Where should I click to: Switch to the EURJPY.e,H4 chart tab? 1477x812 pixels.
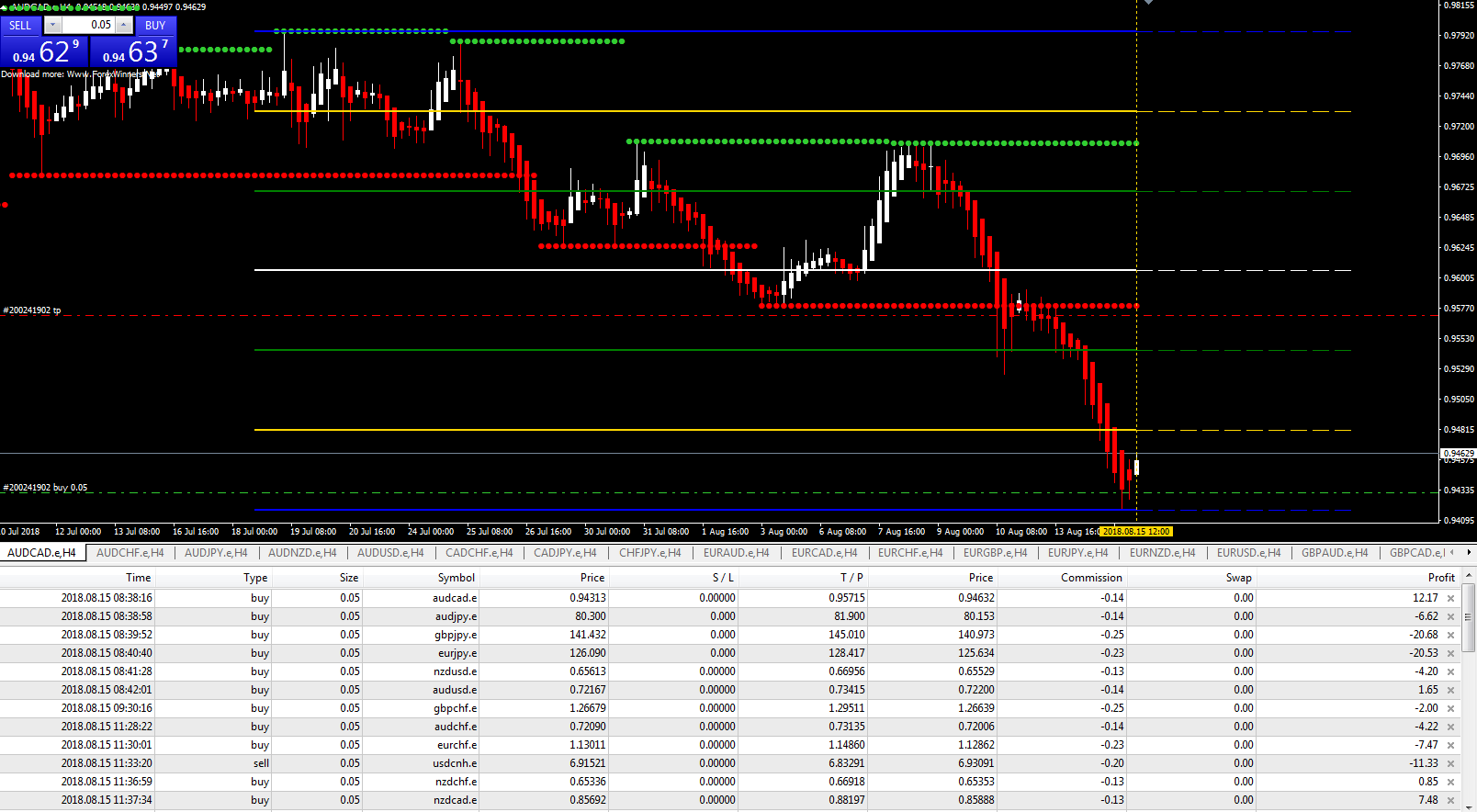pos(1077,553)
